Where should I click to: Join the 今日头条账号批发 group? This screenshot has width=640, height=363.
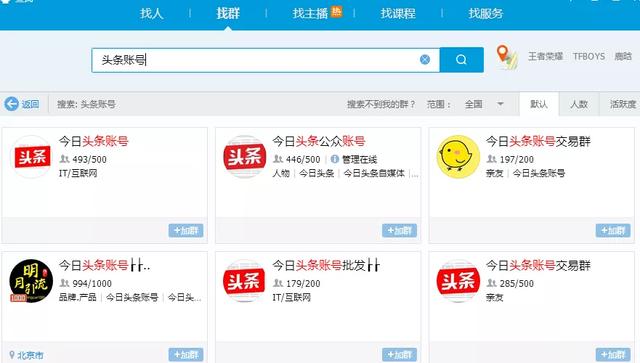[399, 354]
